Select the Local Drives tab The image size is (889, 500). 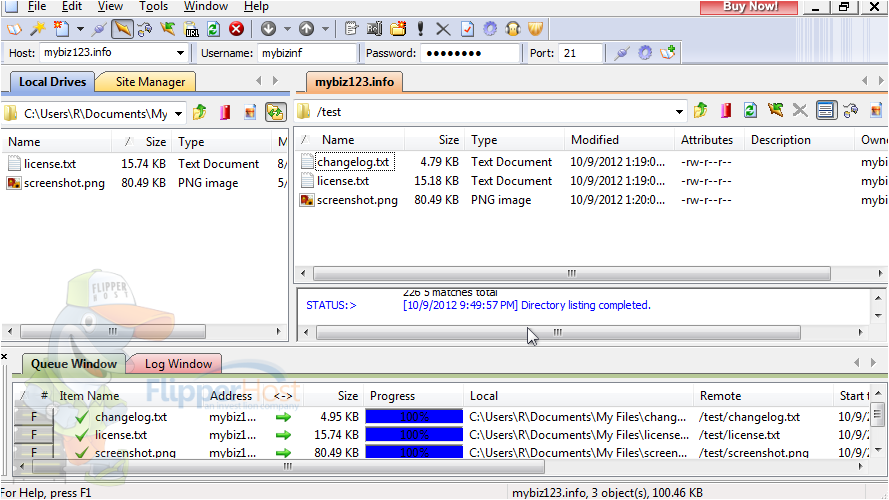click(52, 82)
